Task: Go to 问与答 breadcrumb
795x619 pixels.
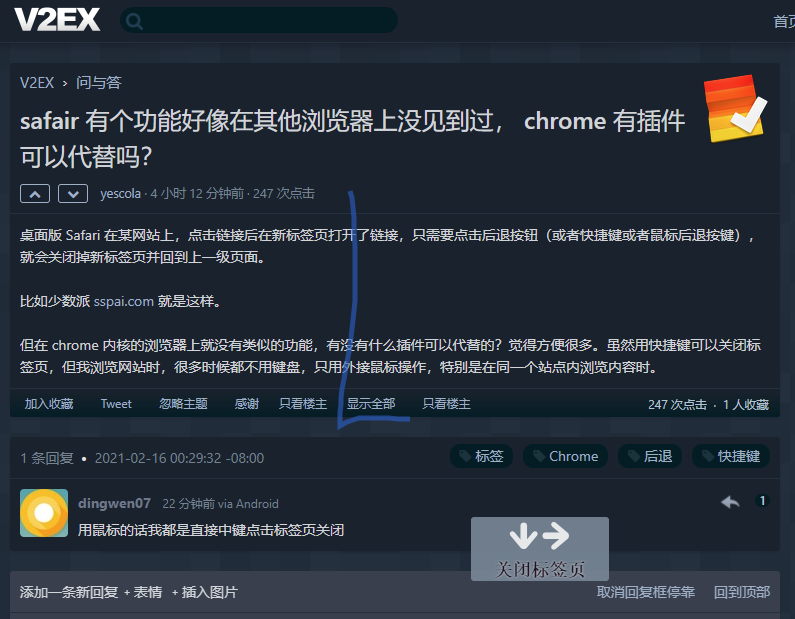Action: [98, 82]
